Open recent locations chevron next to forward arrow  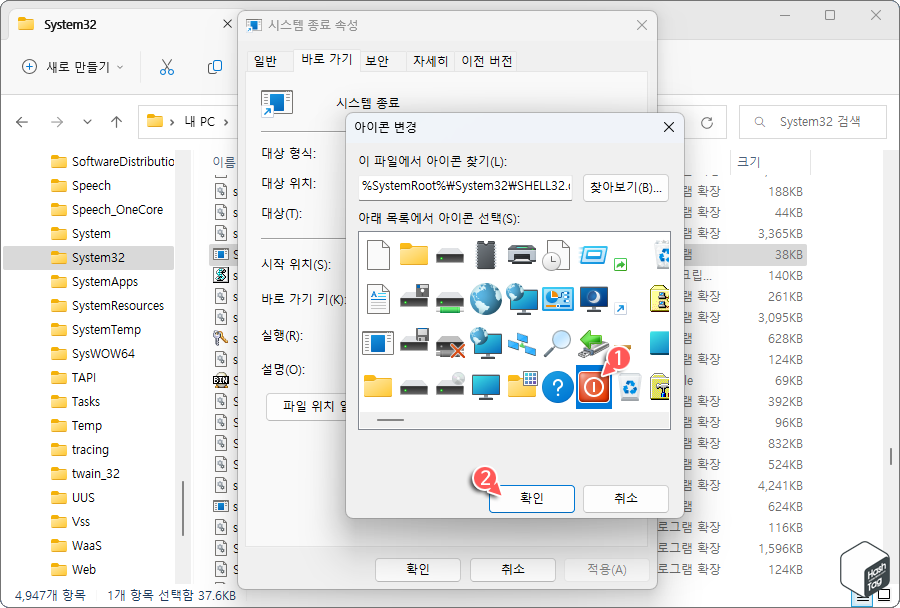tap(87, 121)
